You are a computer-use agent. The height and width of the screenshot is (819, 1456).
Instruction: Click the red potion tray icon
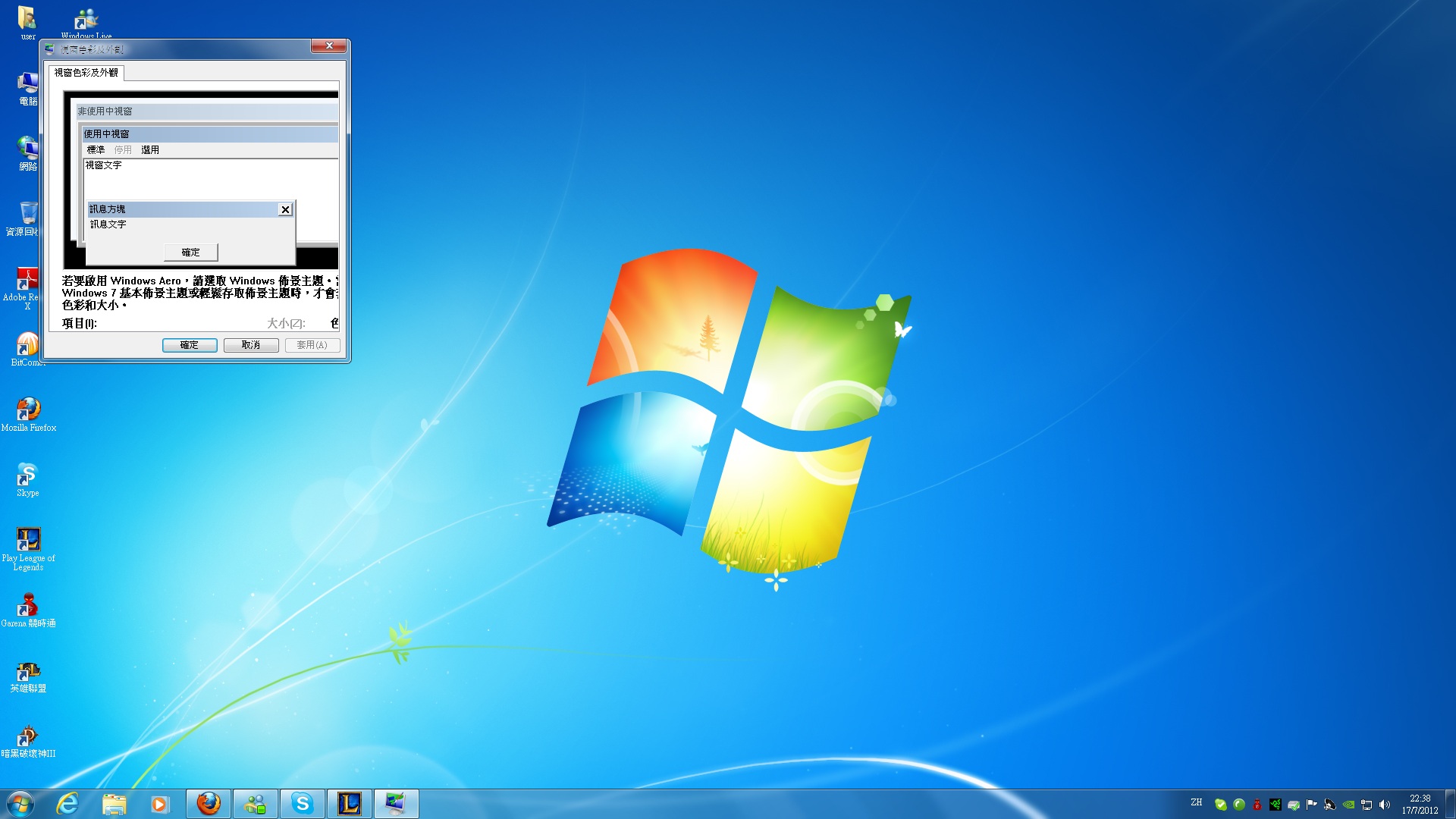(1257, 805)
